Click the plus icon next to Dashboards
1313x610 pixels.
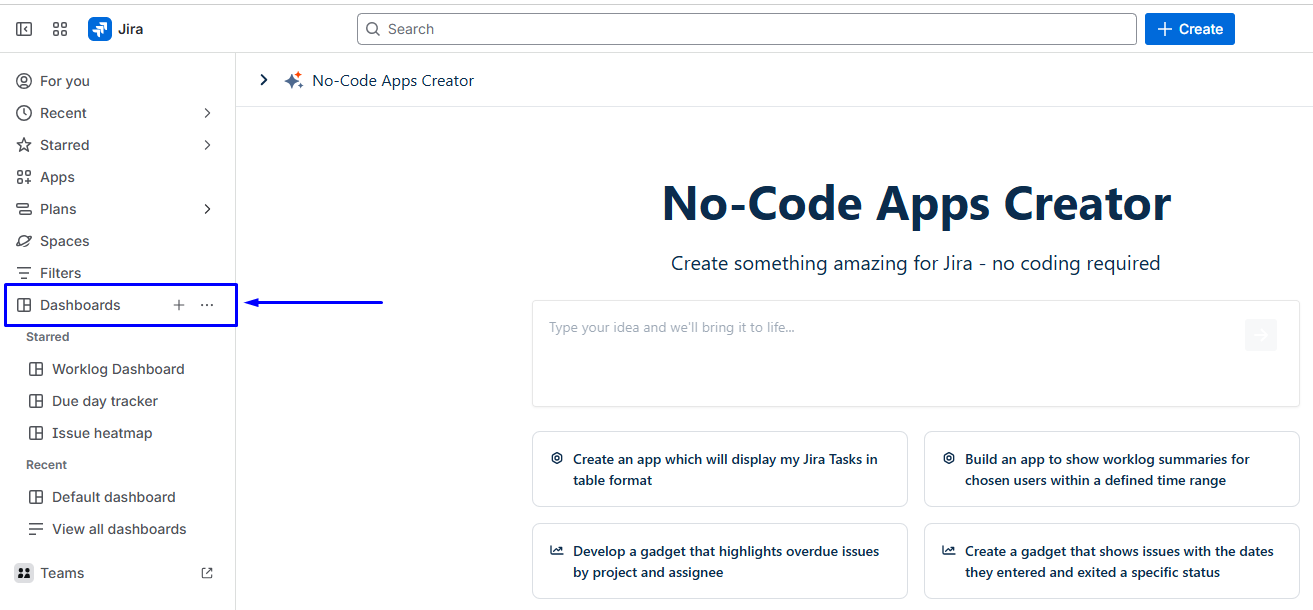(179, 305)
